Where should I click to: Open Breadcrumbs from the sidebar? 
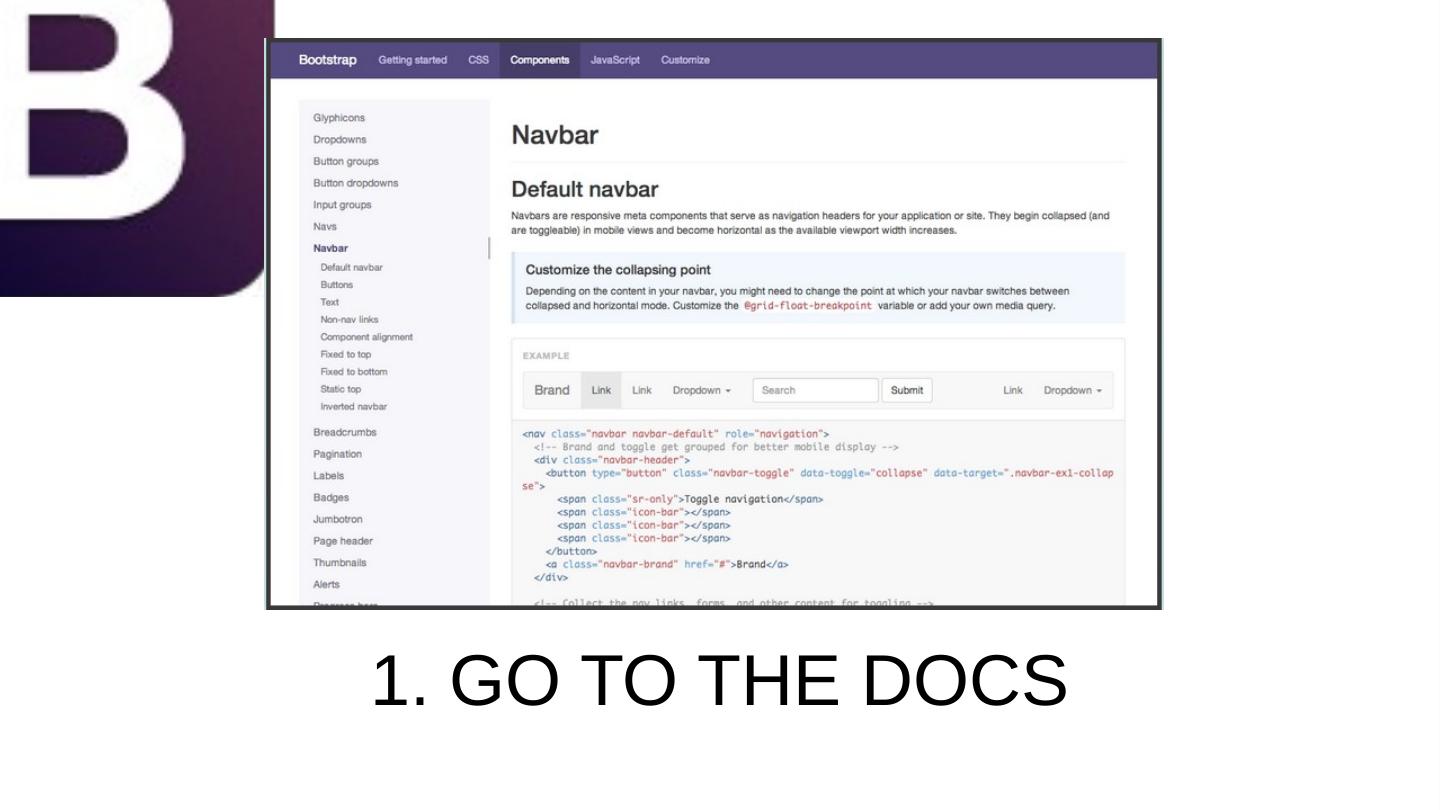click(345, 432)
